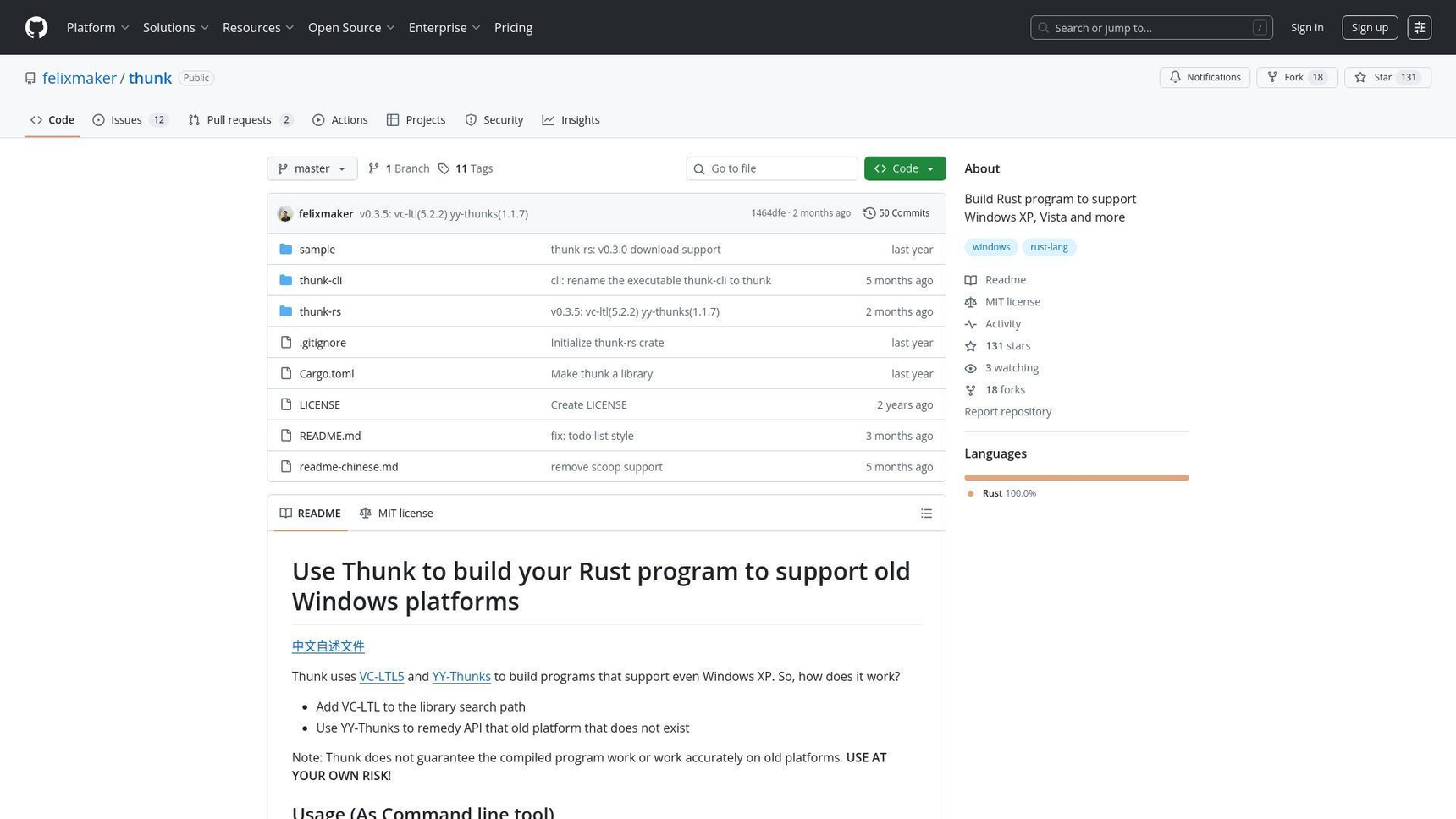The height and width of the screenshot is (819, 1456).
Task: Switch to the Actions tab
Action: click(339, 120)
